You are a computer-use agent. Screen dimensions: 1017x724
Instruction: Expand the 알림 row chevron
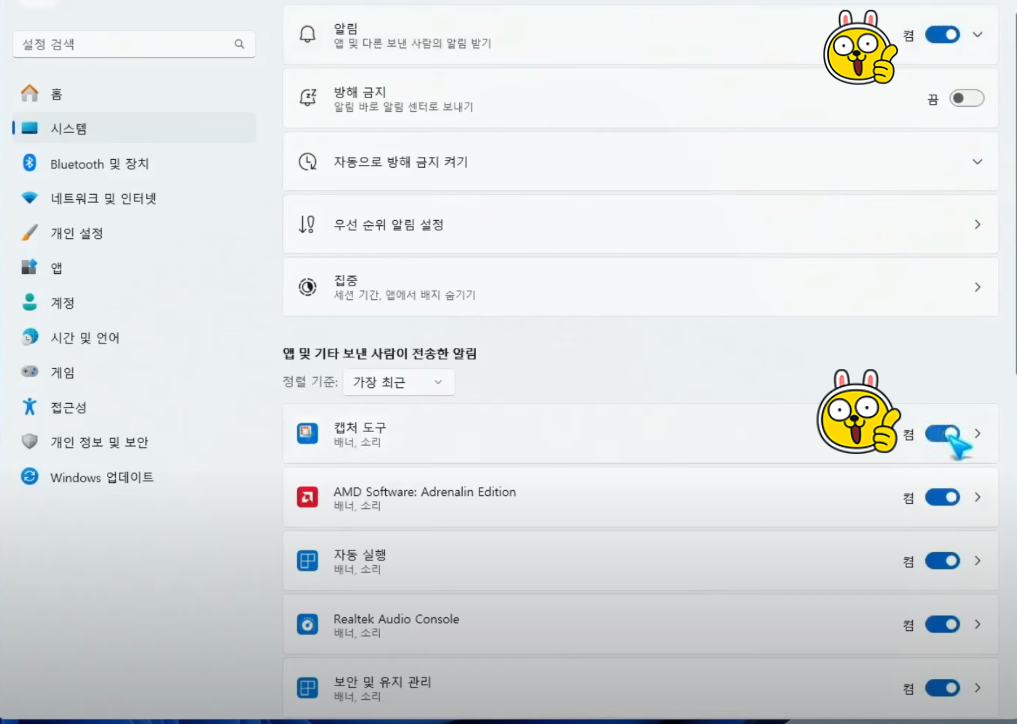pyautogui.click(x=977, y=34)
